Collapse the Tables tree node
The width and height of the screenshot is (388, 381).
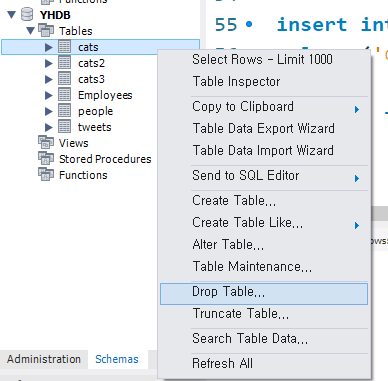coord(30,31)
